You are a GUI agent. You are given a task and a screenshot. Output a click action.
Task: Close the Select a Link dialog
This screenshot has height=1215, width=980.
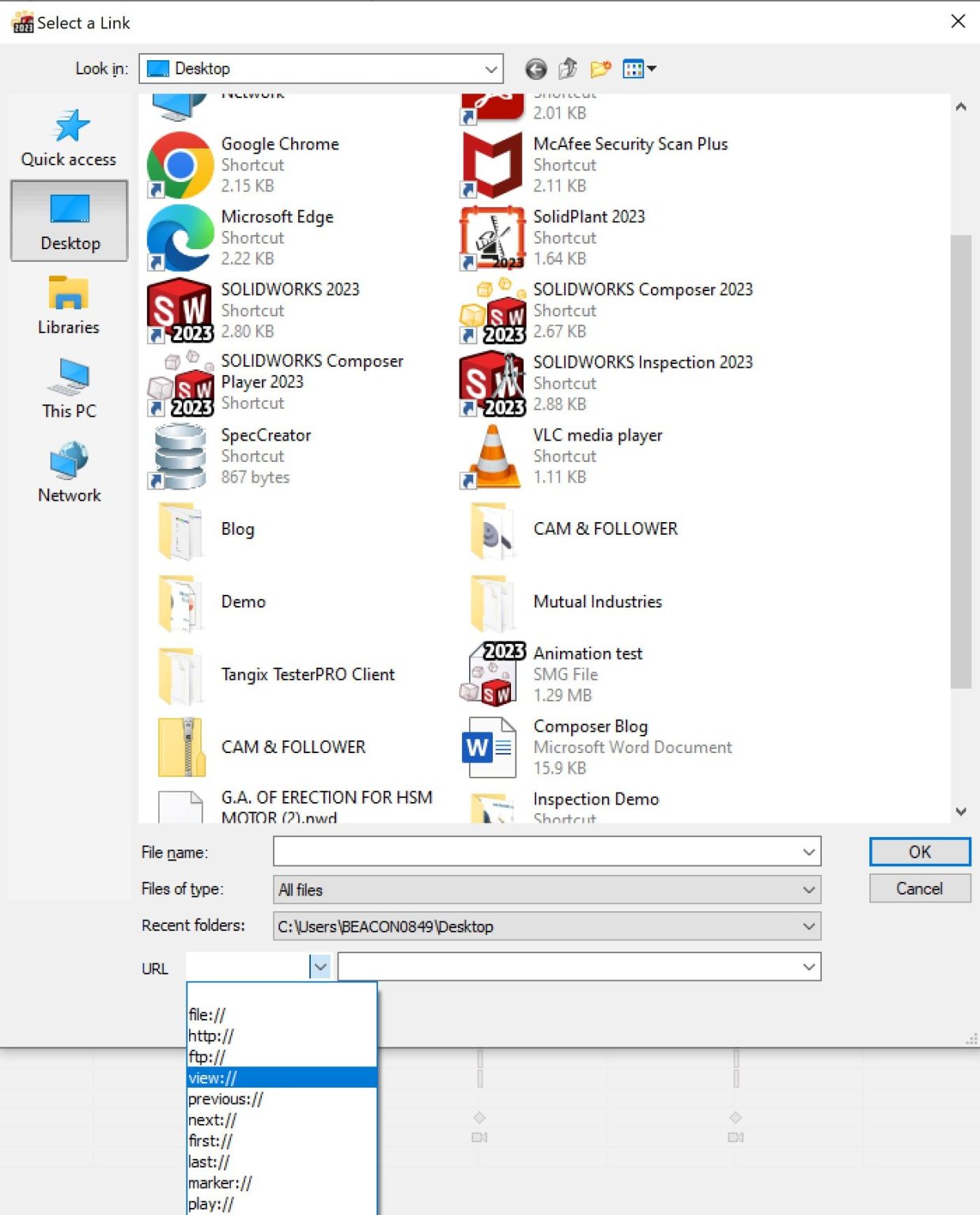958,21
